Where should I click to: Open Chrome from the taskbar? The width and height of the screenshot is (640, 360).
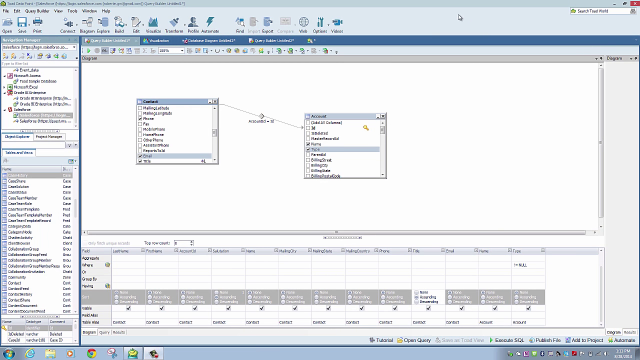coord(91,353)
